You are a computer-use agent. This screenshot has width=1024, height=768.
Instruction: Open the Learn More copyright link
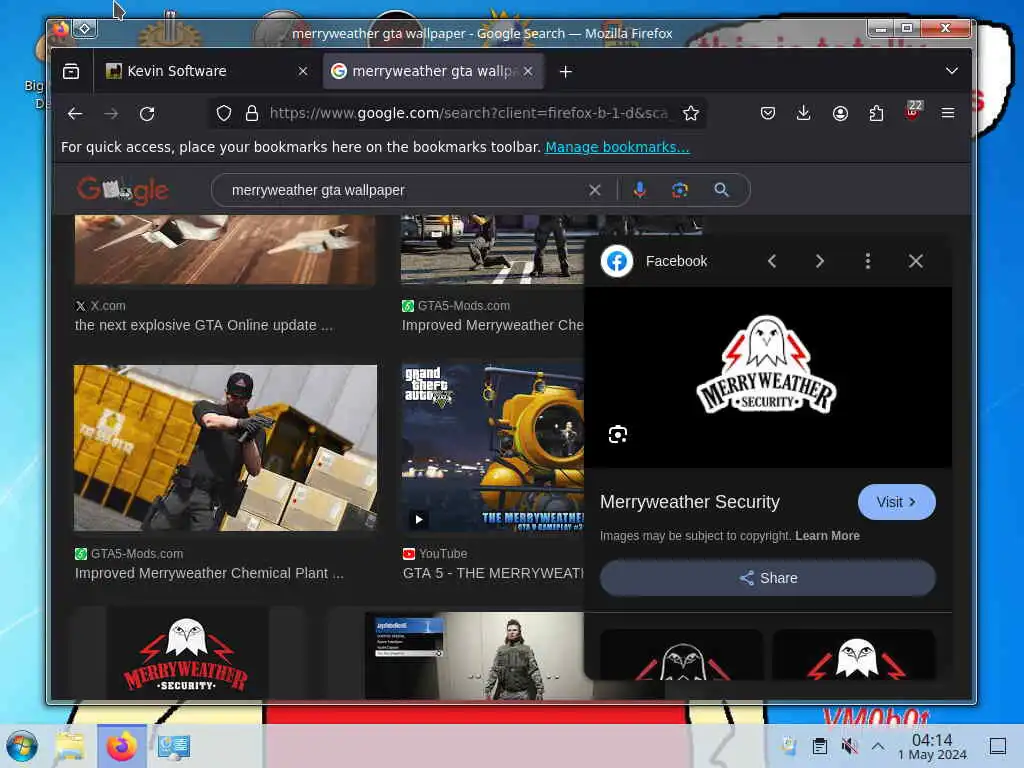pyautogui.click(x=827, y=536)
